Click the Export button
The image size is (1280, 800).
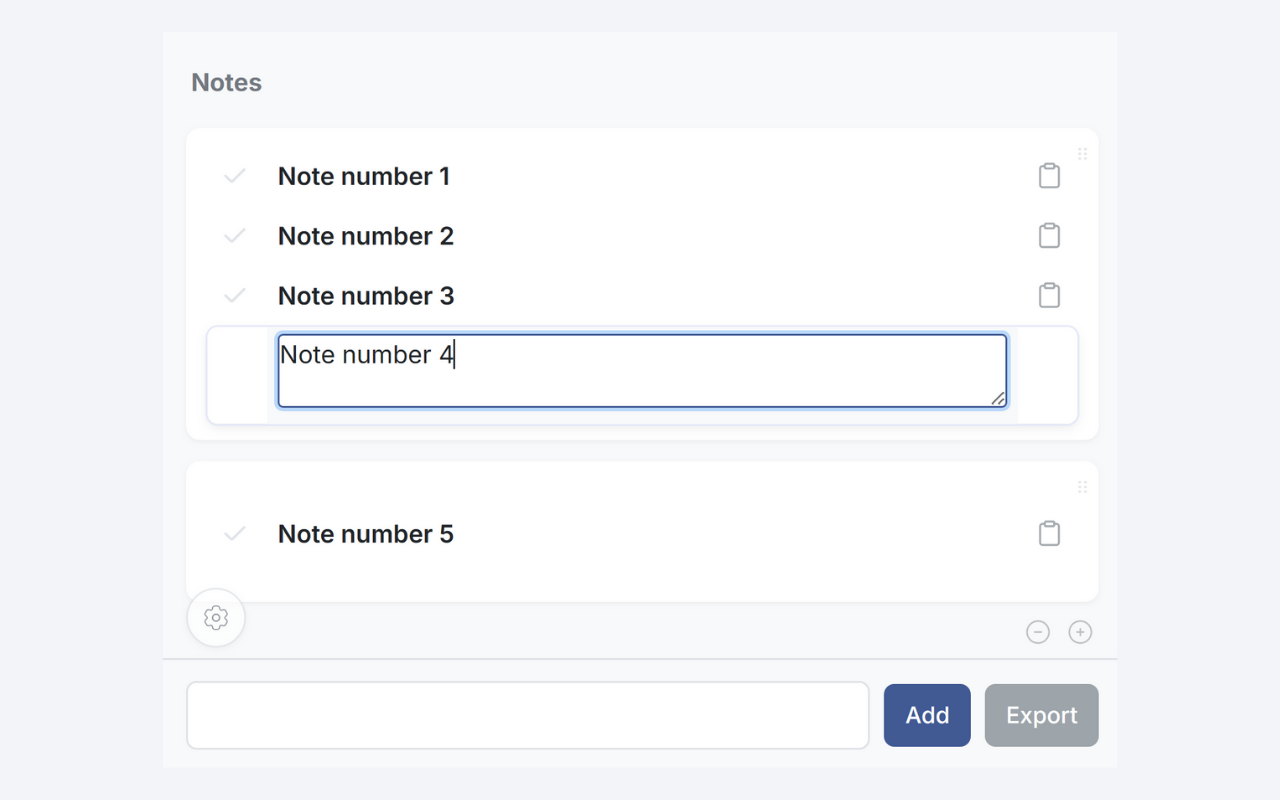pos(1042,715)
